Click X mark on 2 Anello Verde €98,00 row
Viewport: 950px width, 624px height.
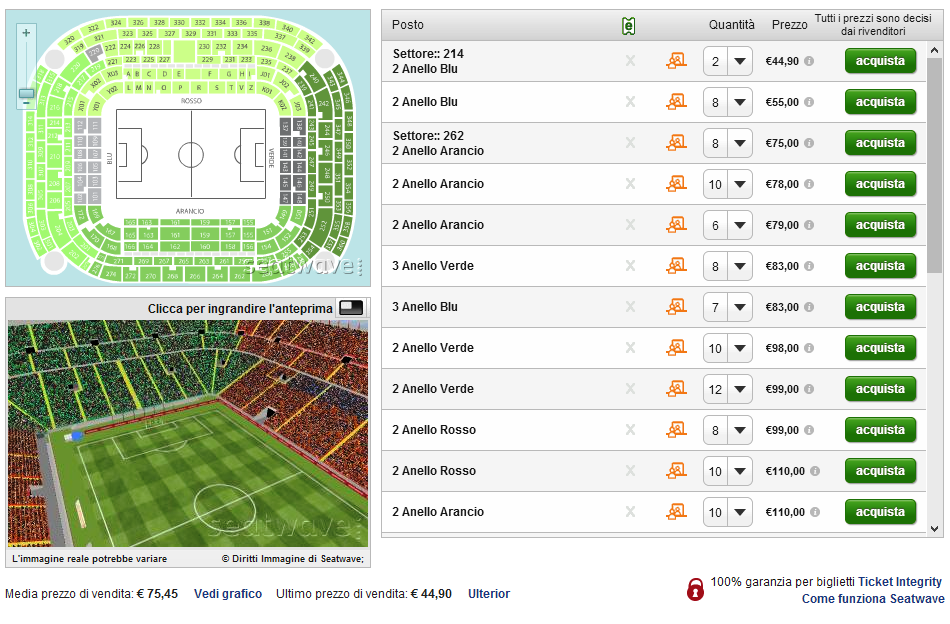[x=630, y=348]
